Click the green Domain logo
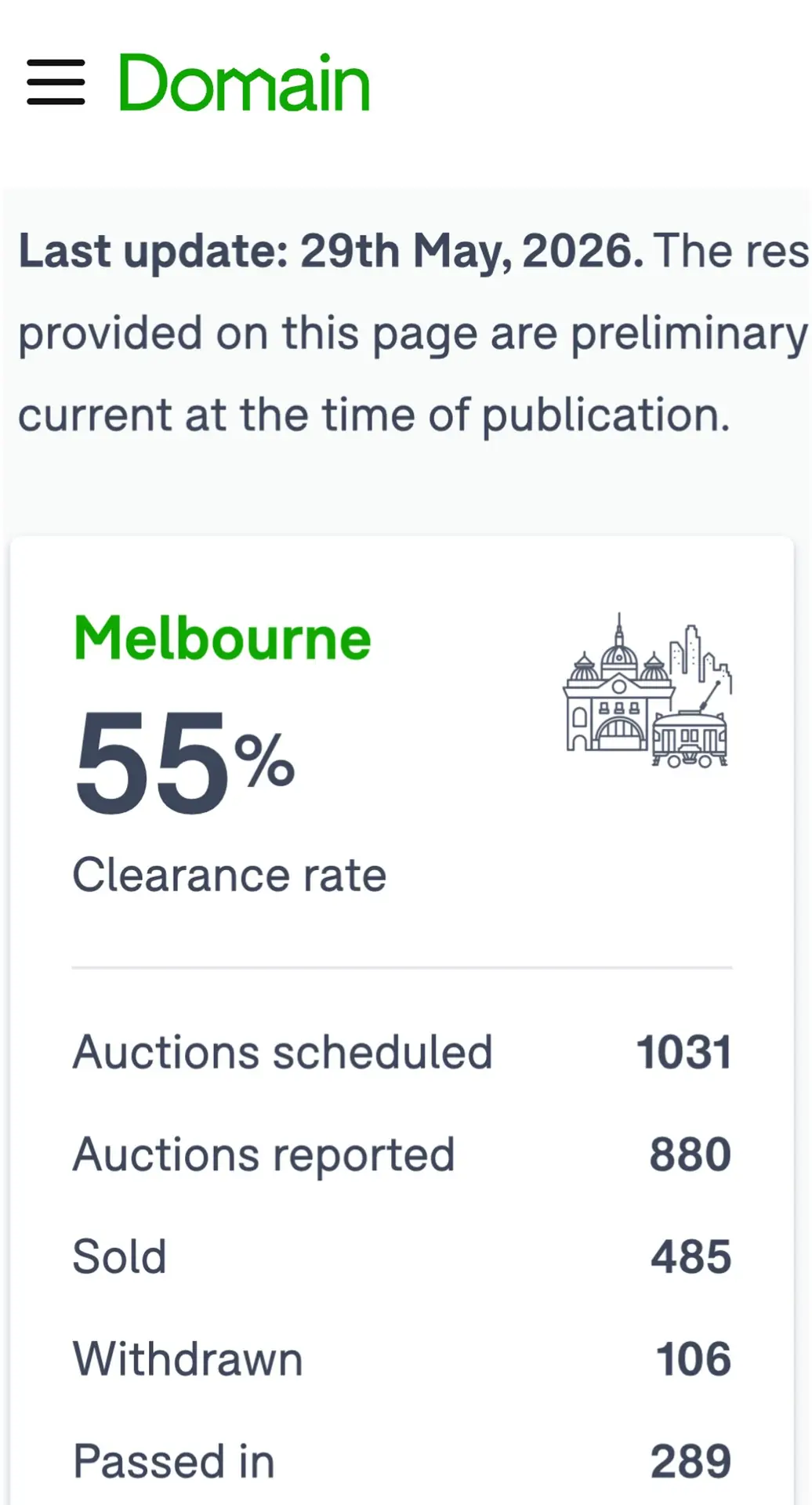Image resolution: width=812 pixels, height=1505 pixels. click(244, 82)
